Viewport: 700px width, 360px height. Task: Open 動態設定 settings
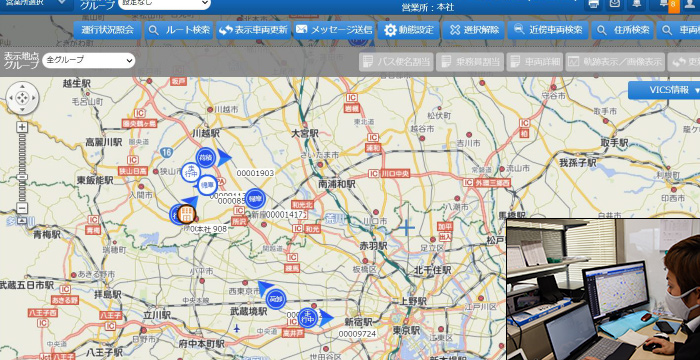point(409,30)
